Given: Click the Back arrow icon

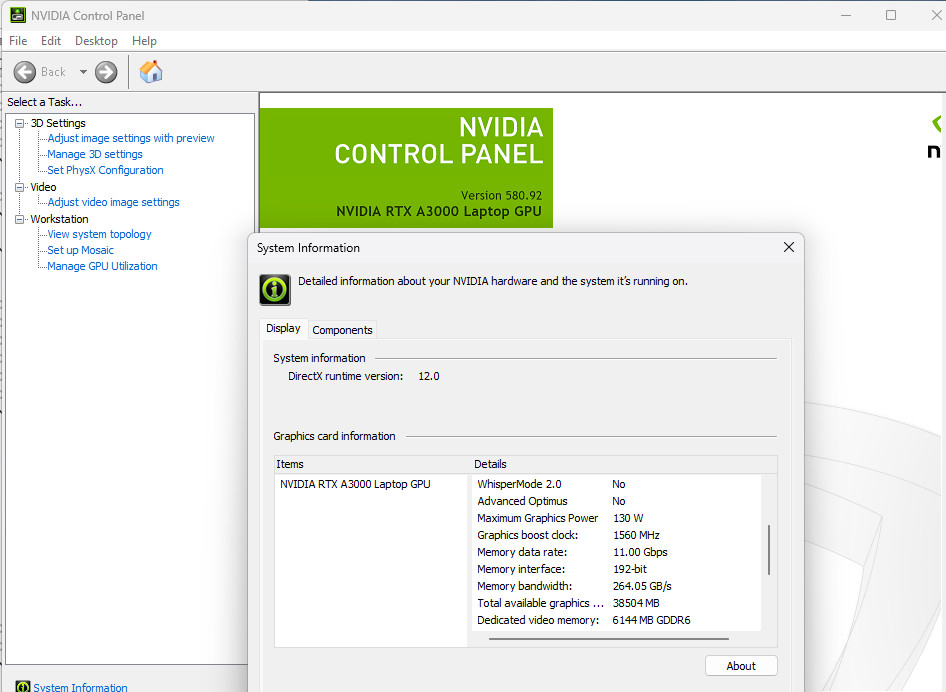Looking at the screenshot, I should pyautogui.click(x=25, y=72).
